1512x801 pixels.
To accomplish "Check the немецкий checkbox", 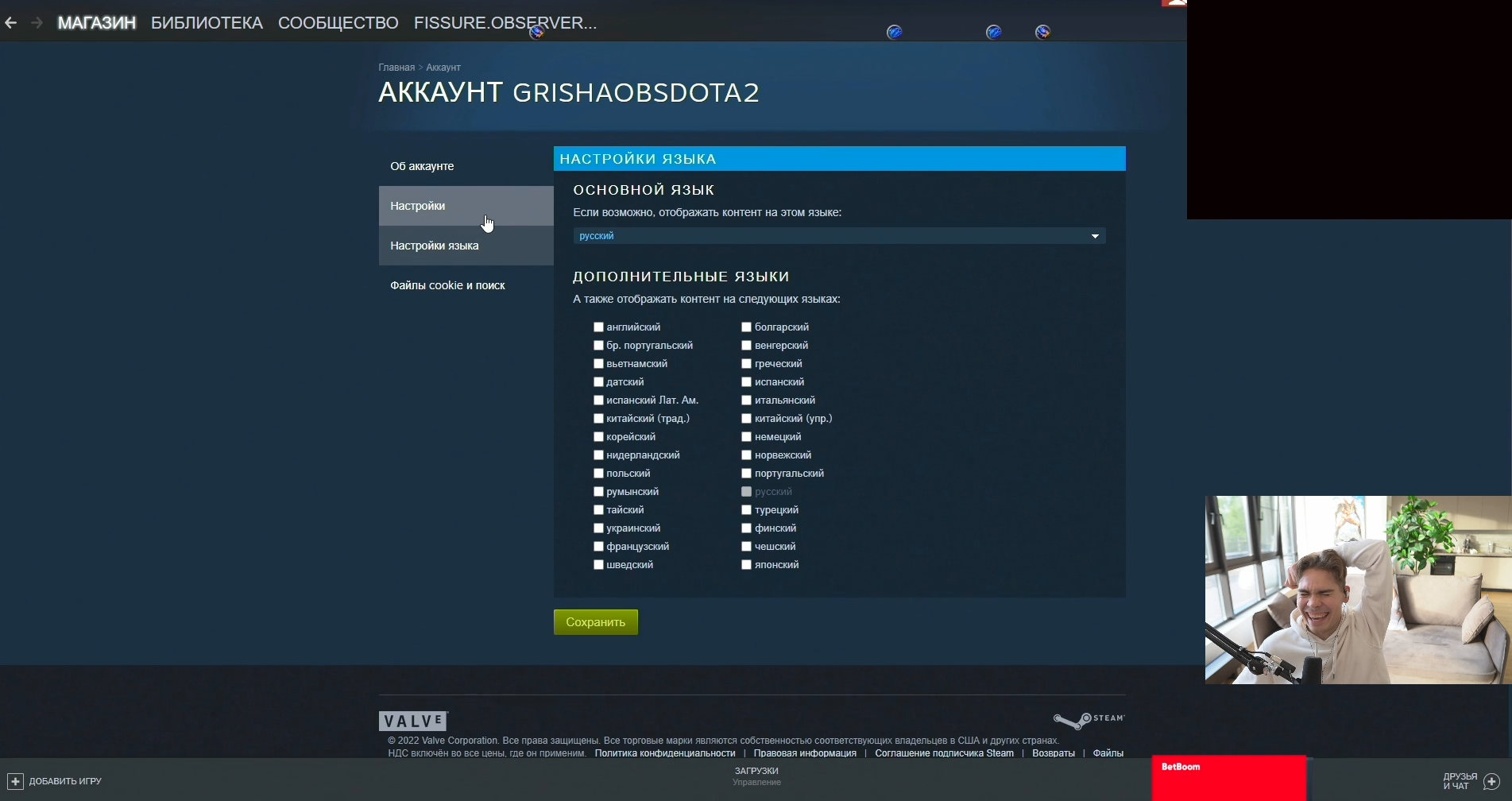I will coord(746,437).
